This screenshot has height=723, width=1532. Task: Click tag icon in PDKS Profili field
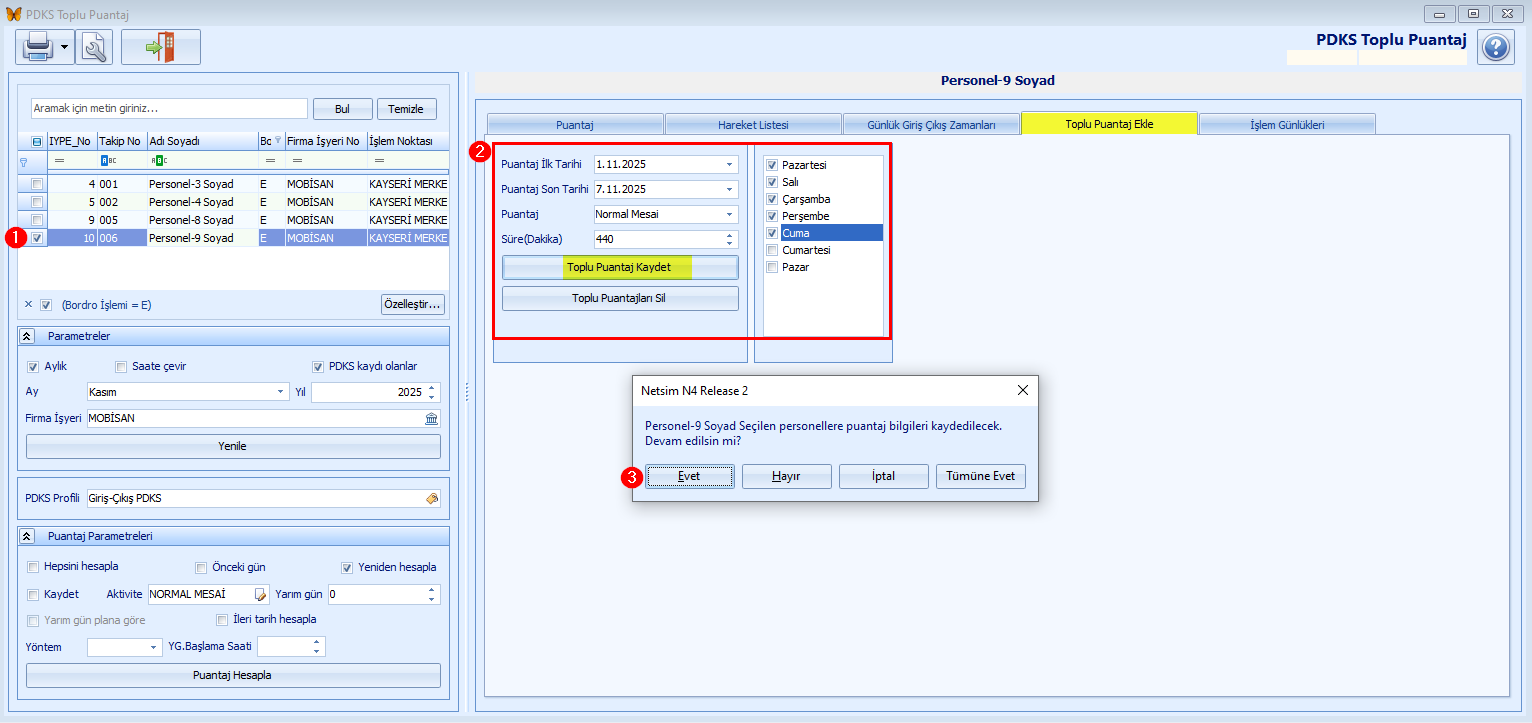pos(432,498)
